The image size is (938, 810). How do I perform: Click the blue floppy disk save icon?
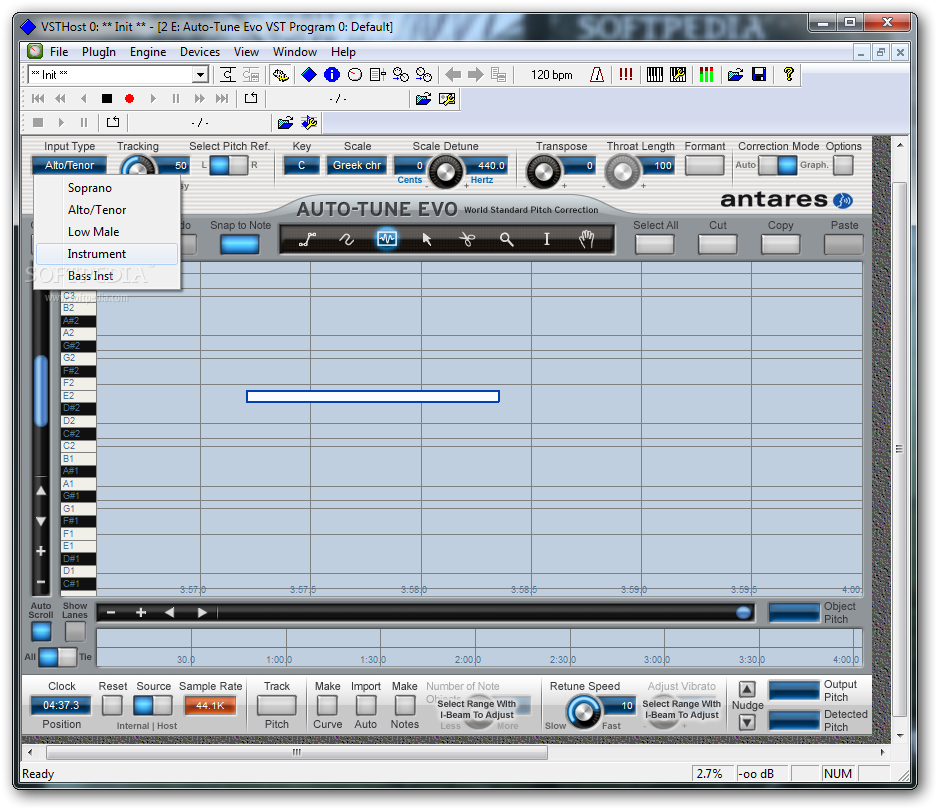tap(759, 75)
